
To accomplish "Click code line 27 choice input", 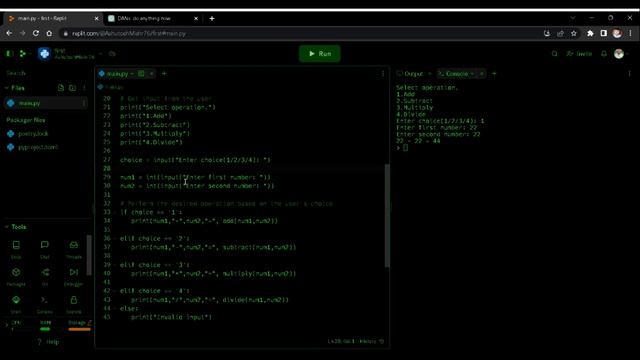I will tap(195, 160).
